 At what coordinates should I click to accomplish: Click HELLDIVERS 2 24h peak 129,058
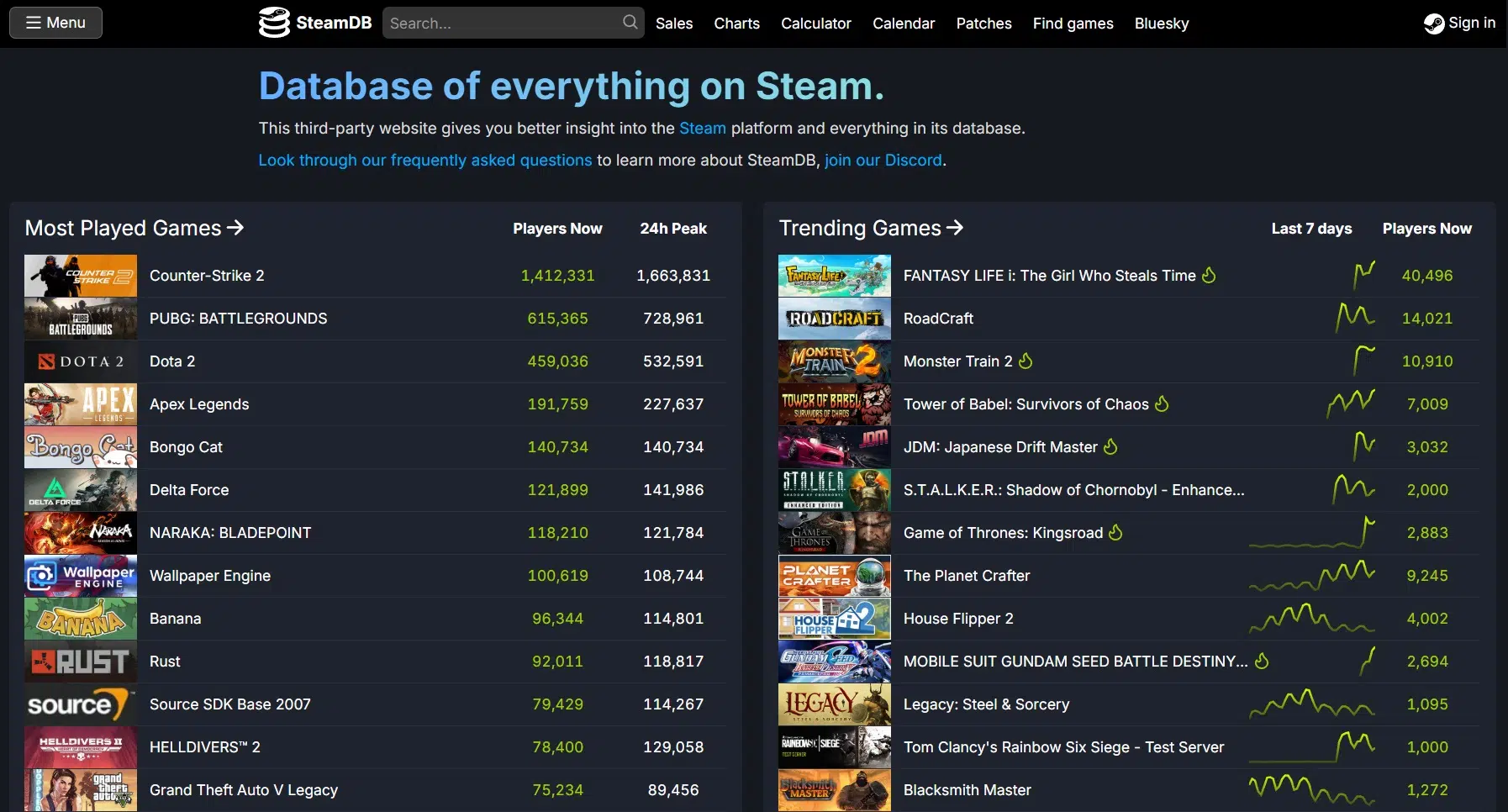[673, 747]
